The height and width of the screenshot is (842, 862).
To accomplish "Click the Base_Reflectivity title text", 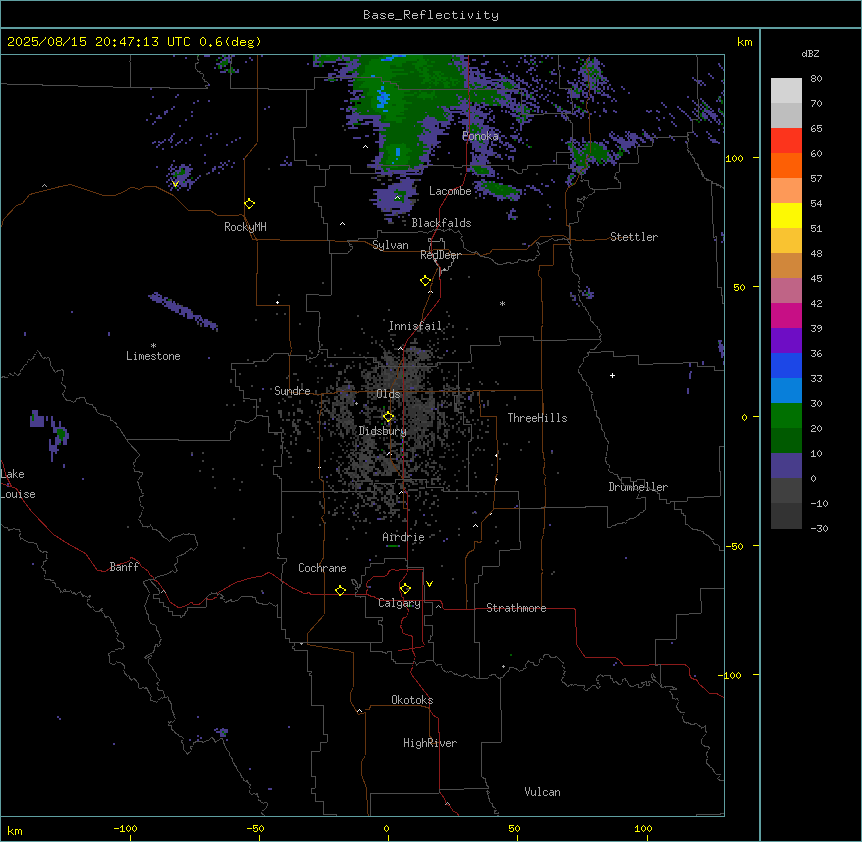I will (x=431, y=15).
